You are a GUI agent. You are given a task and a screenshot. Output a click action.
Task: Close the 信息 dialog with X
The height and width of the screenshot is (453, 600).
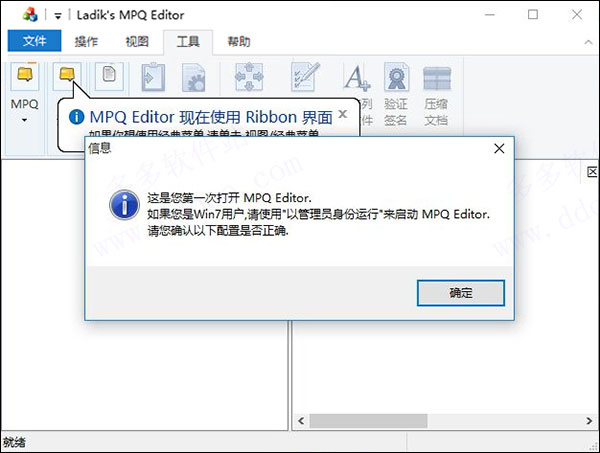499,148
